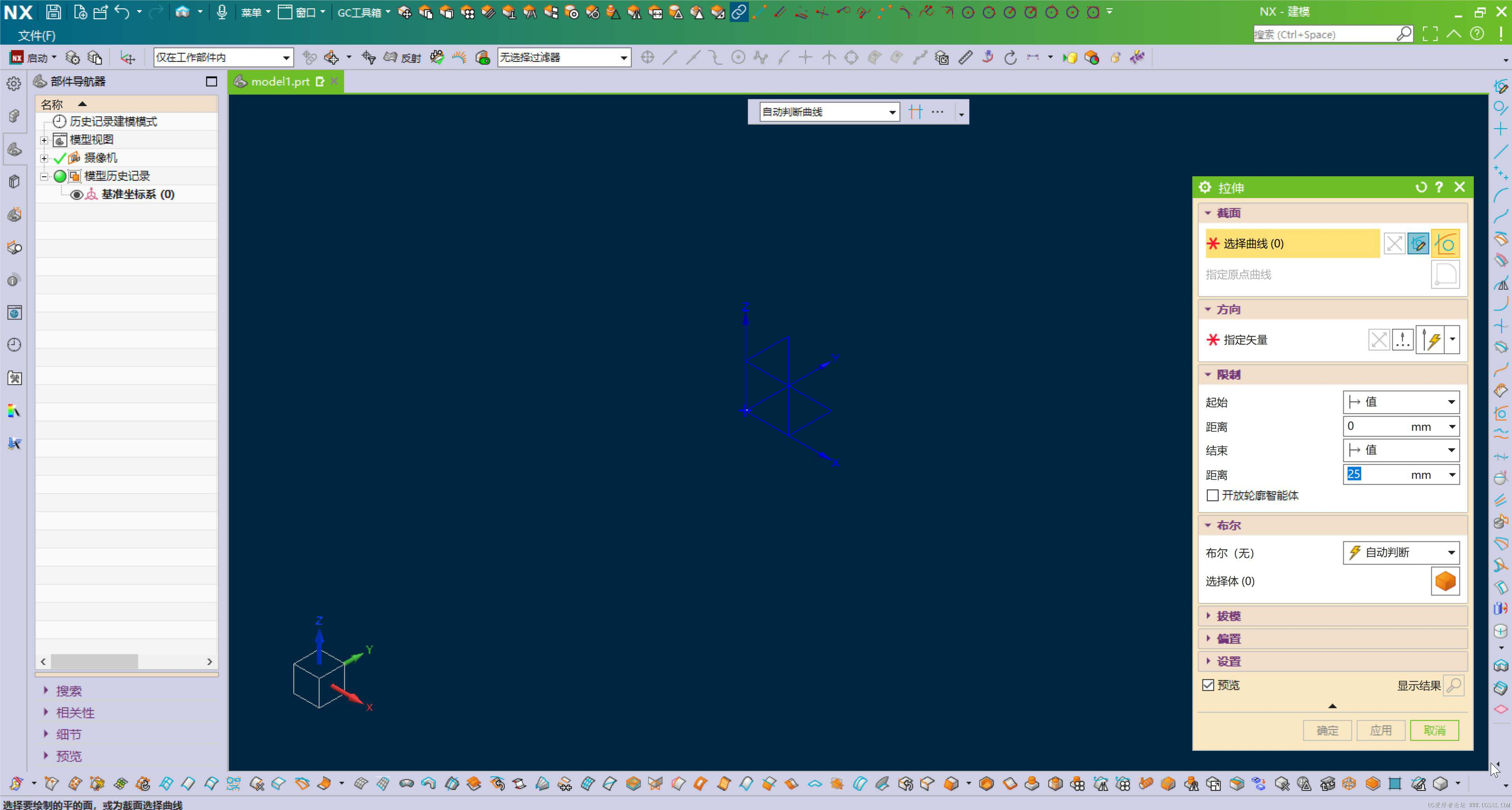Open the 文件(F) menu

pos(36,36)
